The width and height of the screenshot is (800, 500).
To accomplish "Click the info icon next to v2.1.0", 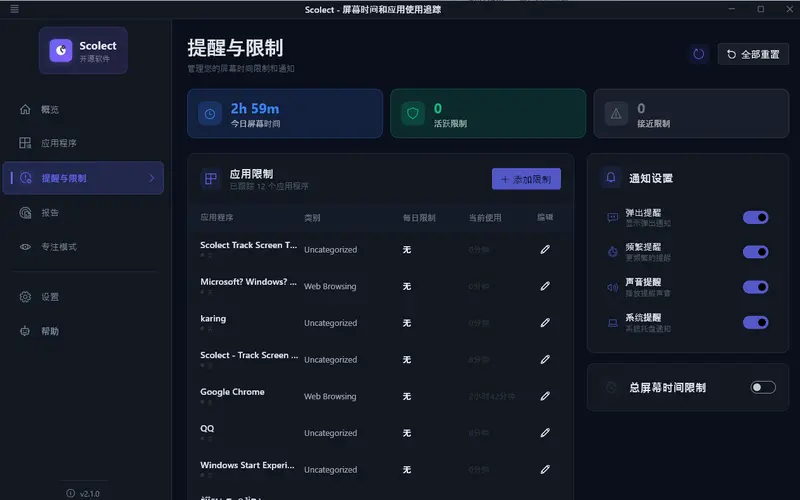I will tap(70, 493).
